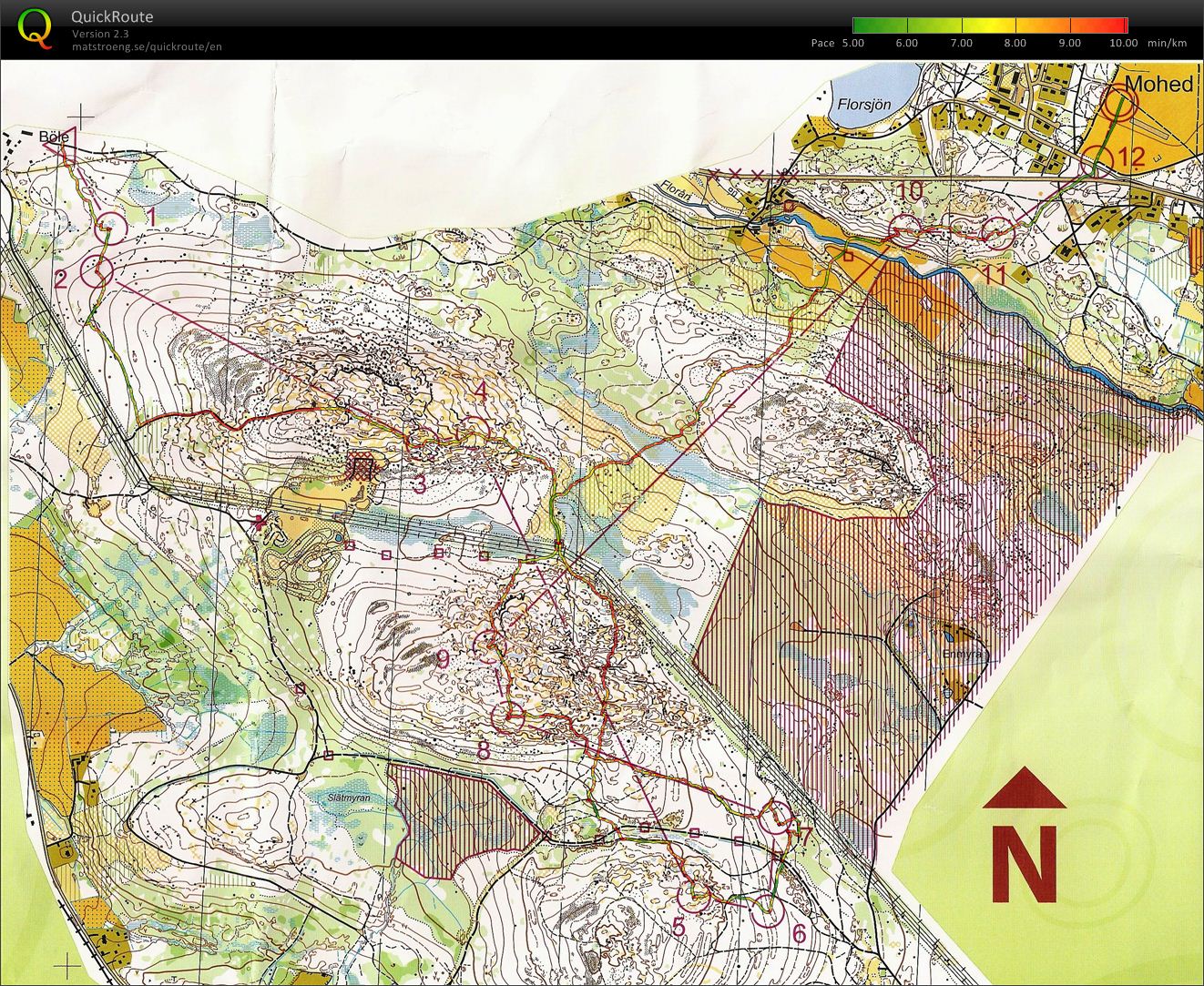This screenshot has height=986, width=1204.
Task: Click the large red N letter
Action: coord(1025,863)
